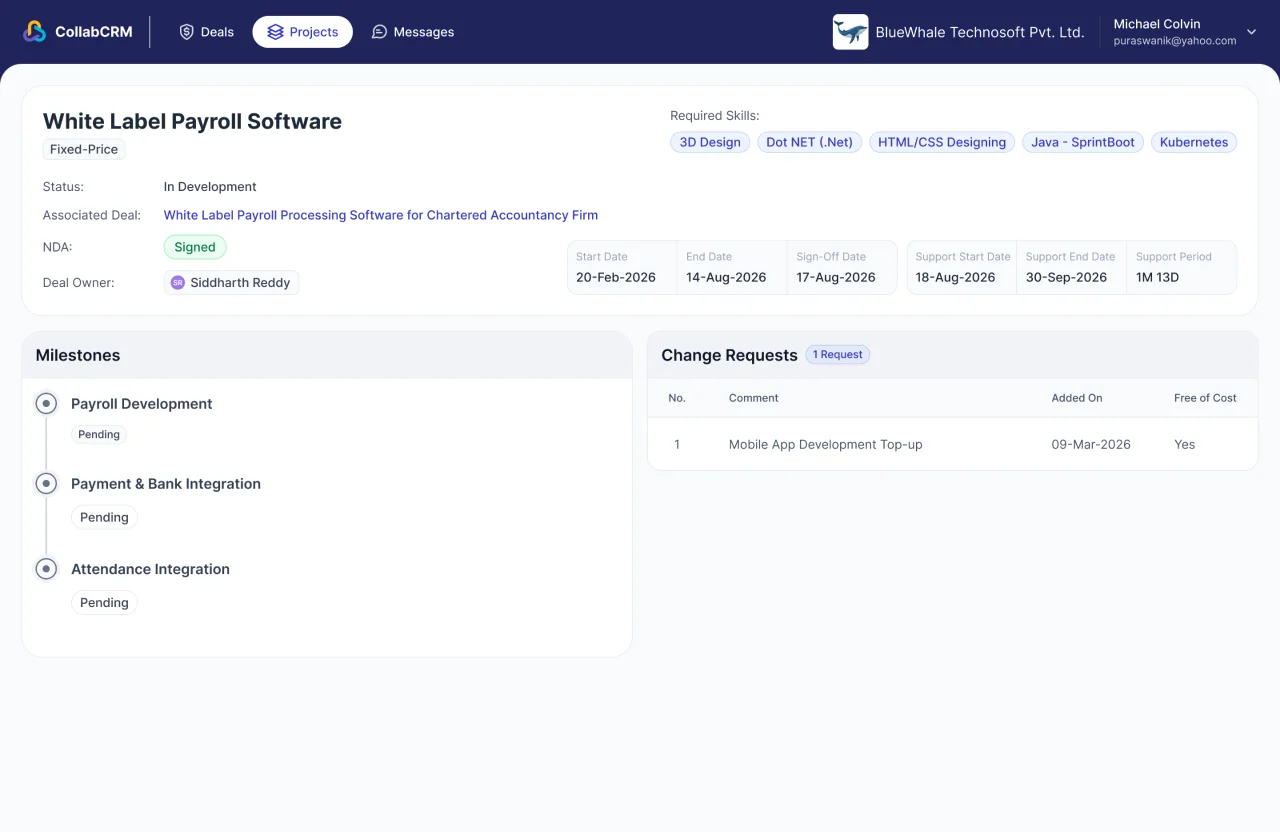This screenshot has height=832, width=1280.
Task: Click the Support Start Date 18-Aug-2026
Action: 956,277
